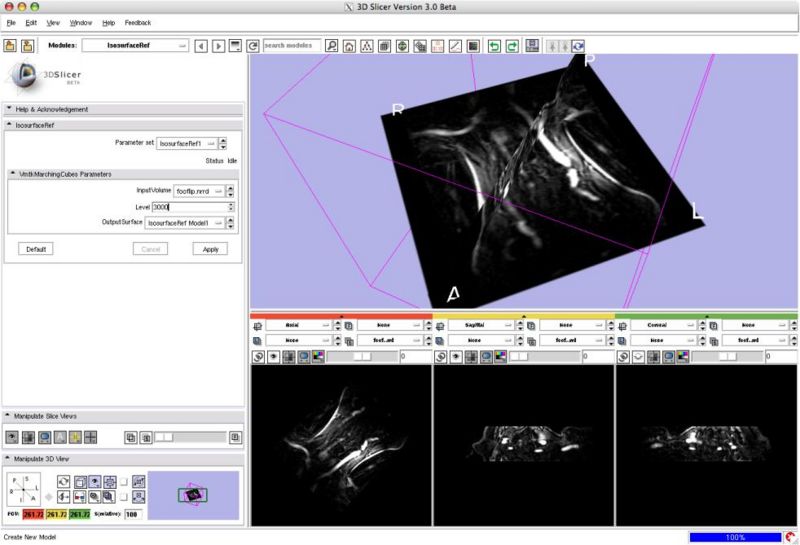Toggle orthographic view cube icon
Image resolution: width=800 pixels, height=545 pixels.
(x=80, y=481)
